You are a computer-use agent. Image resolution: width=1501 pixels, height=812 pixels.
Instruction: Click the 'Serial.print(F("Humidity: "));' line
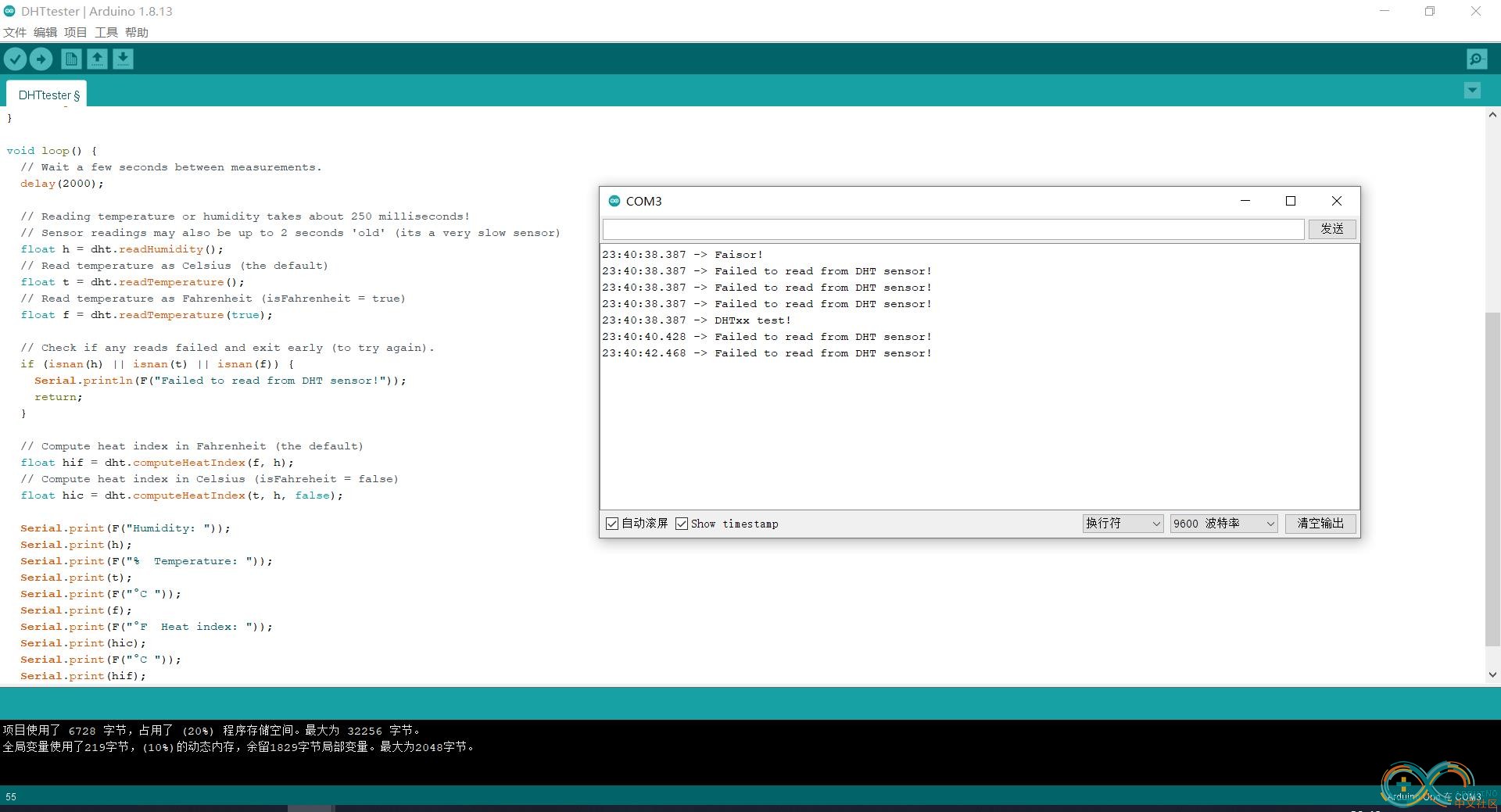125,528
